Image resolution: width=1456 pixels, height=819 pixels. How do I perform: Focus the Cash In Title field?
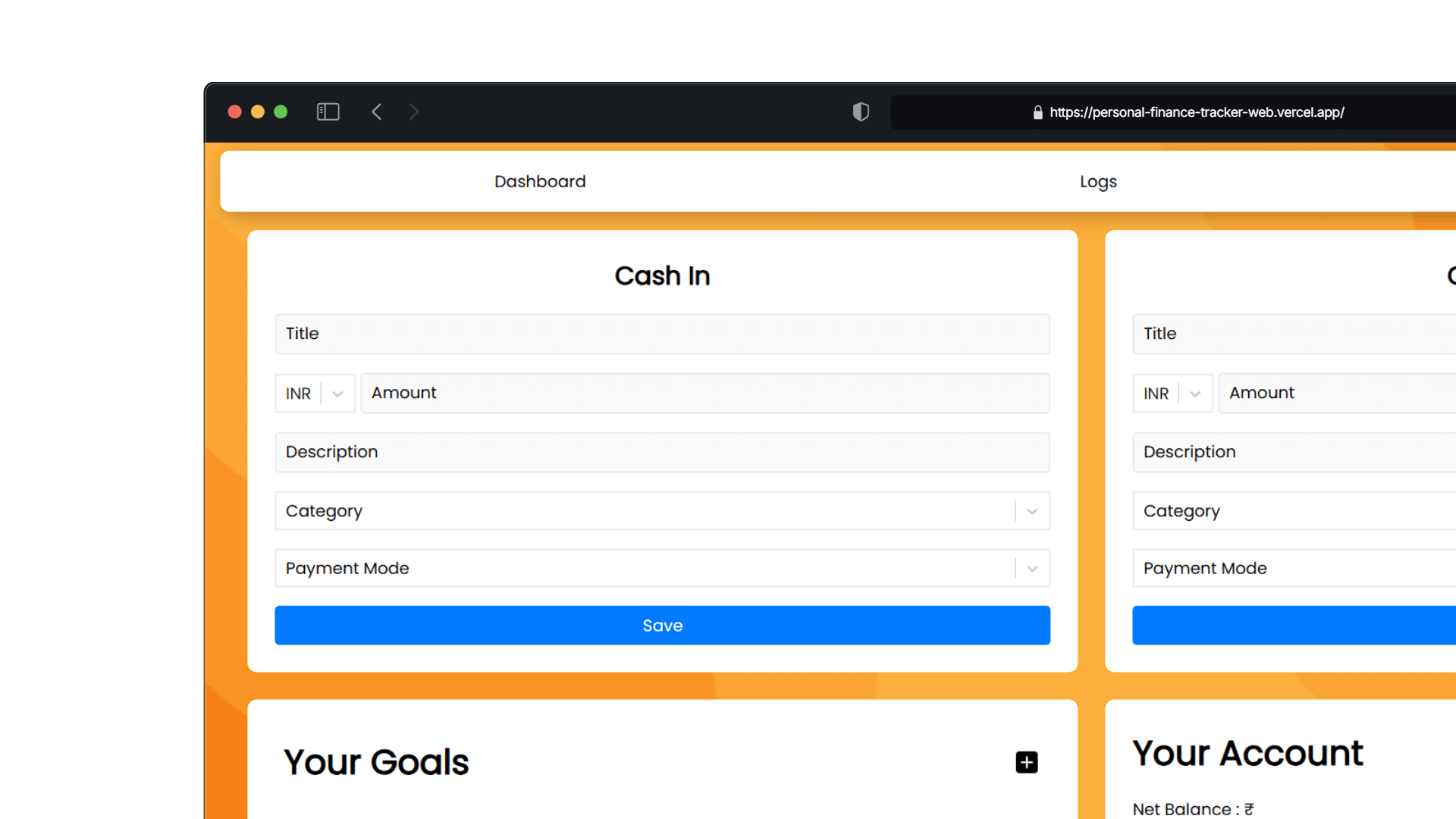click(662, 334)
